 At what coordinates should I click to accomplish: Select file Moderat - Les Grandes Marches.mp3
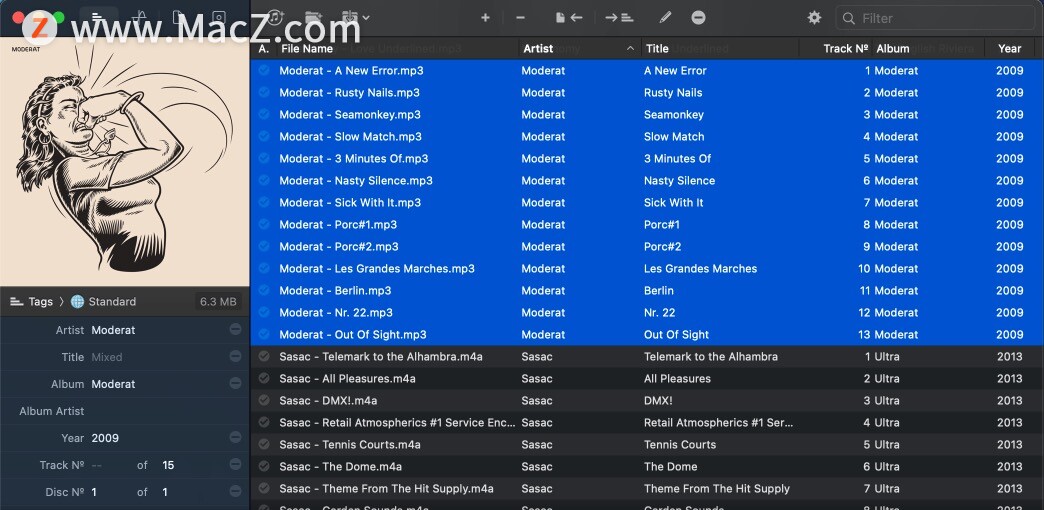coord(377,268)
